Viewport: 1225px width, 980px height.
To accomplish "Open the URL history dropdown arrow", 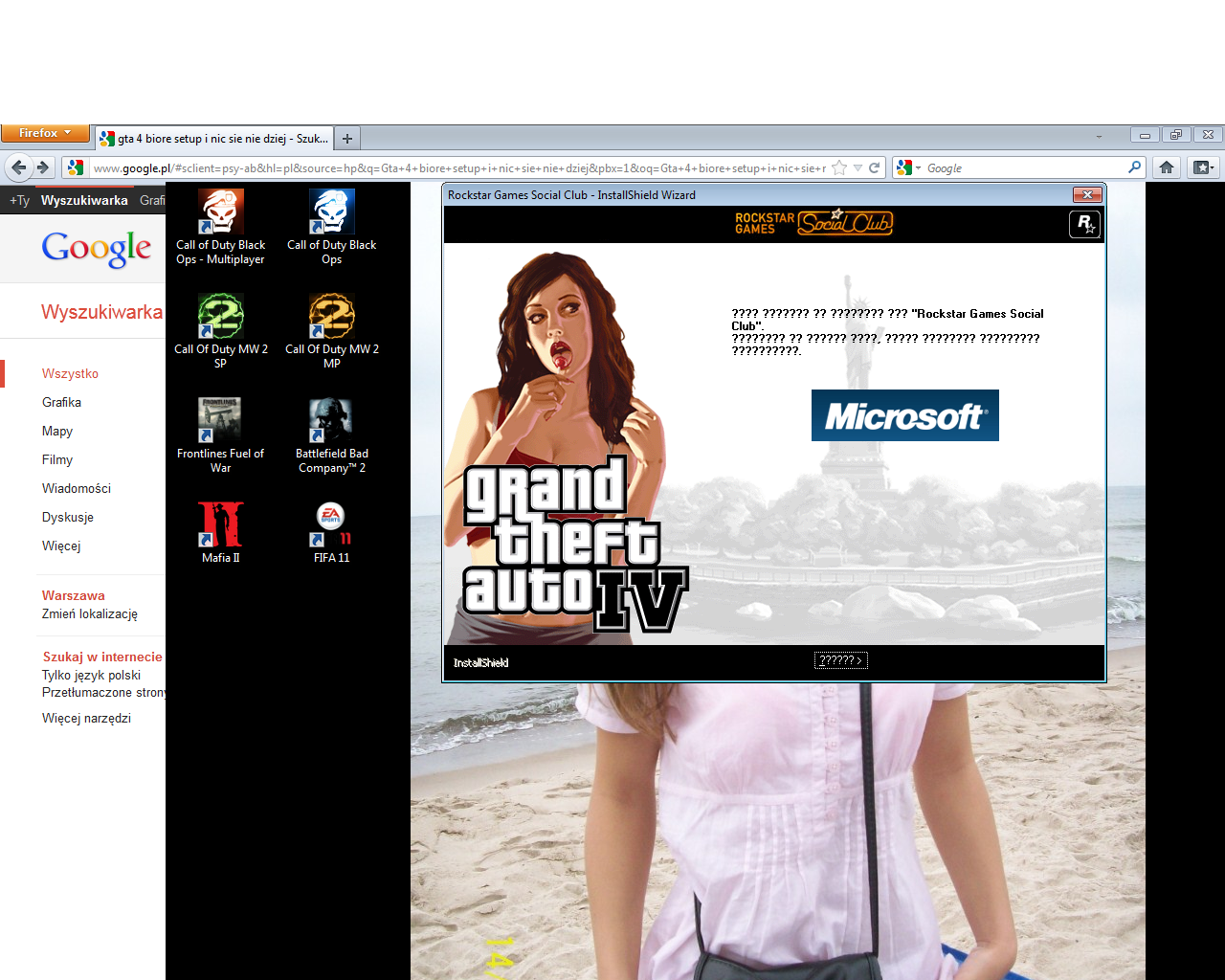I will click(857, 168).
